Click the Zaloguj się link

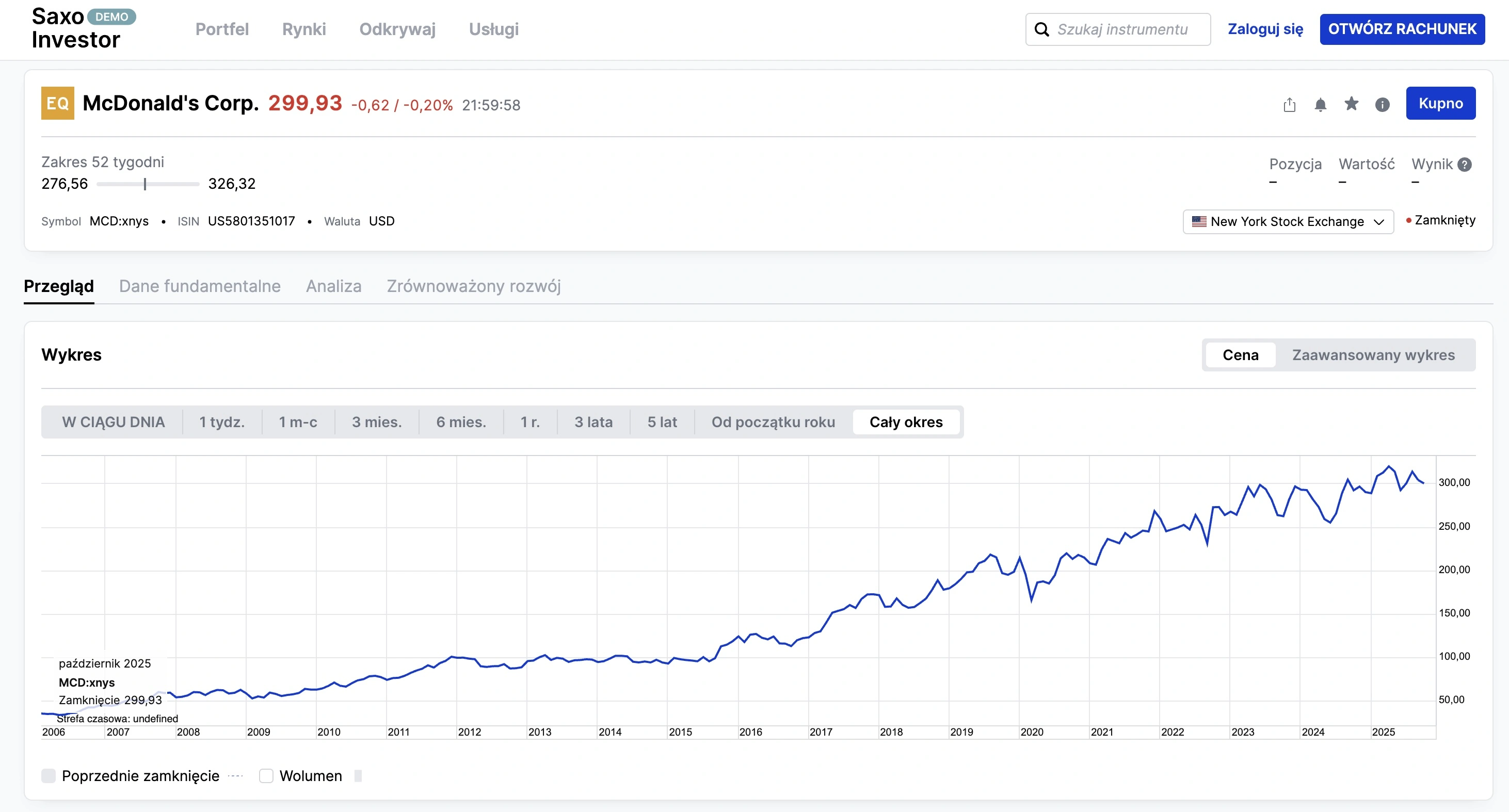click(x=1265, y=29)
